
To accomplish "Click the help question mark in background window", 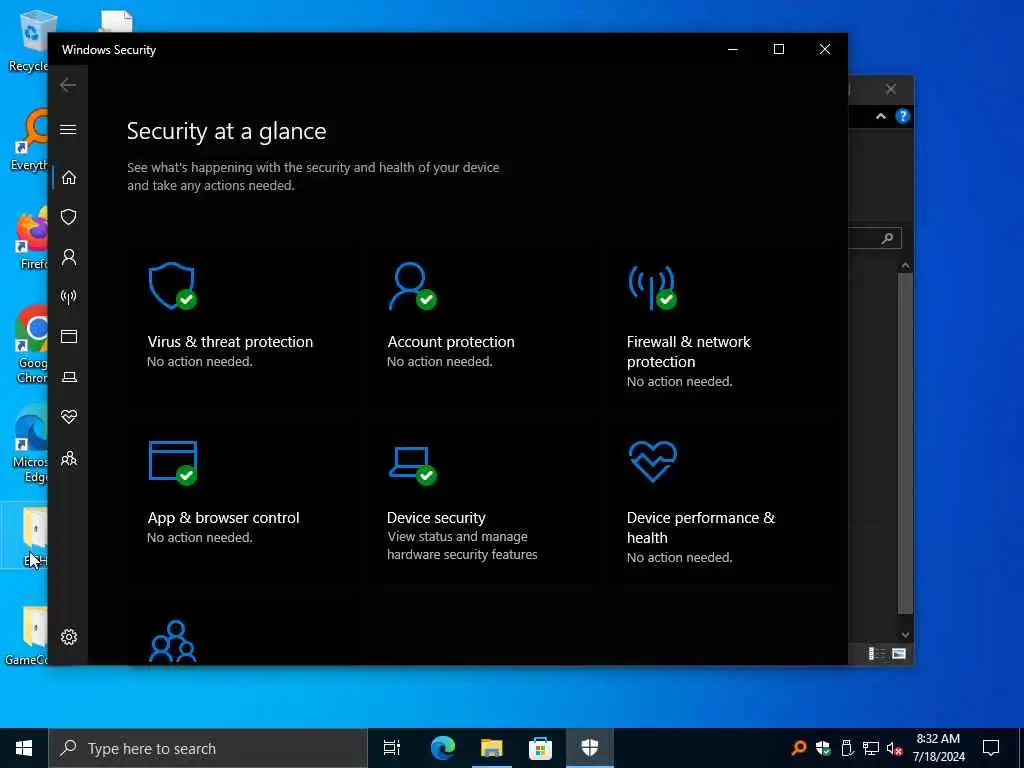I will (x=903, y=116).
